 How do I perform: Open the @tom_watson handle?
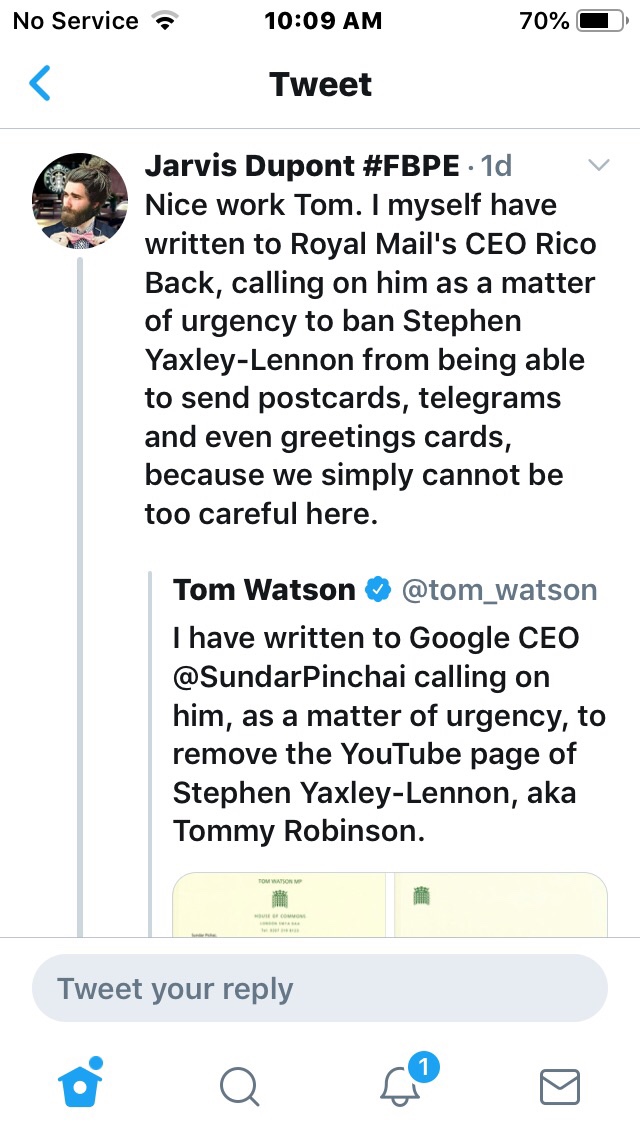pyautogui.click(x=499, y=590)
